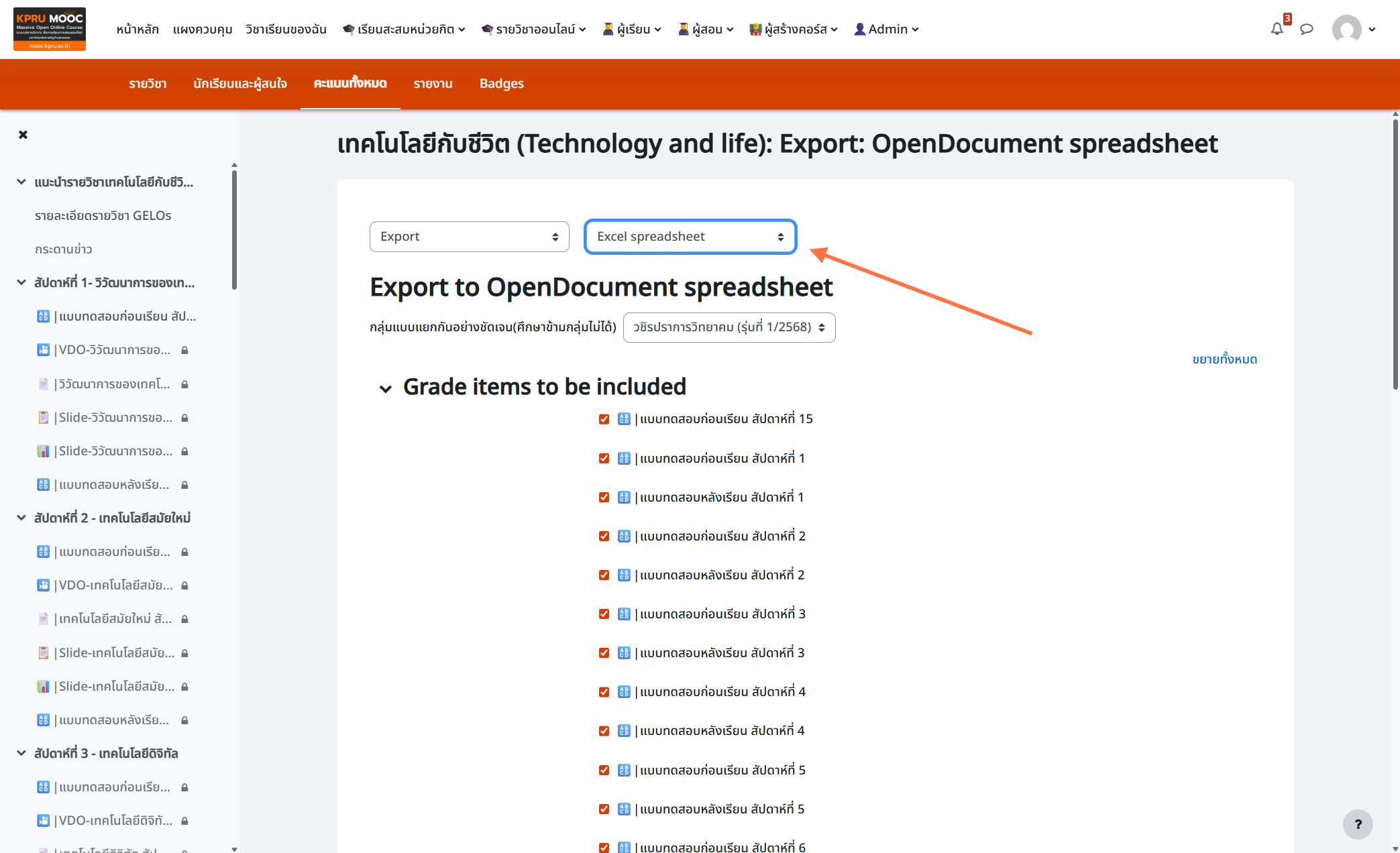Switch to the รายวิชา tab
This screenshot has height=853, width=1400.
point(148,84)
